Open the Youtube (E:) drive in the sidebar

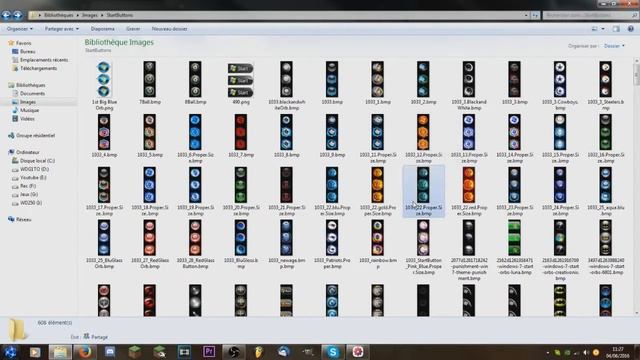point(33,178)
